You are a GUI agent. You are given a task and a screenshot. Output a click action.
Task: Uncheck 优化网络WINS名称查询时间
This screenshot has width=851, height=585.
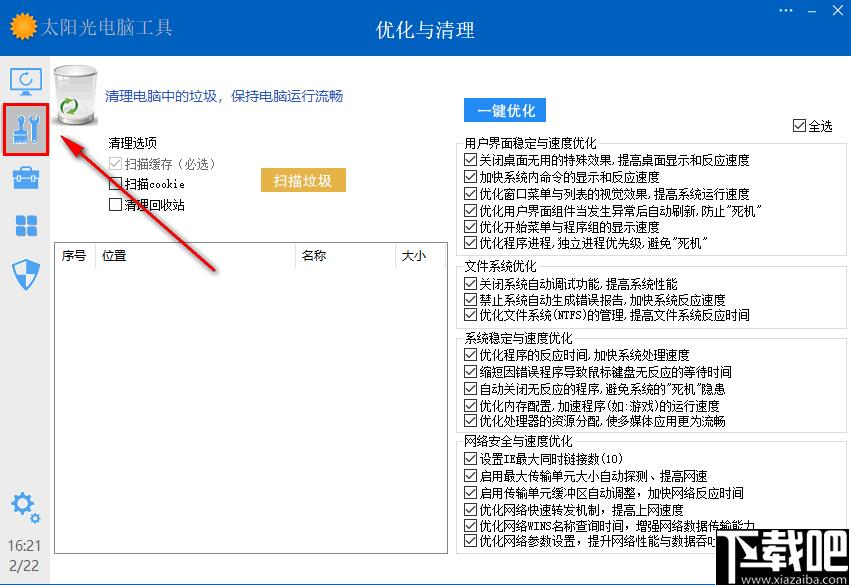click(471, 525)
